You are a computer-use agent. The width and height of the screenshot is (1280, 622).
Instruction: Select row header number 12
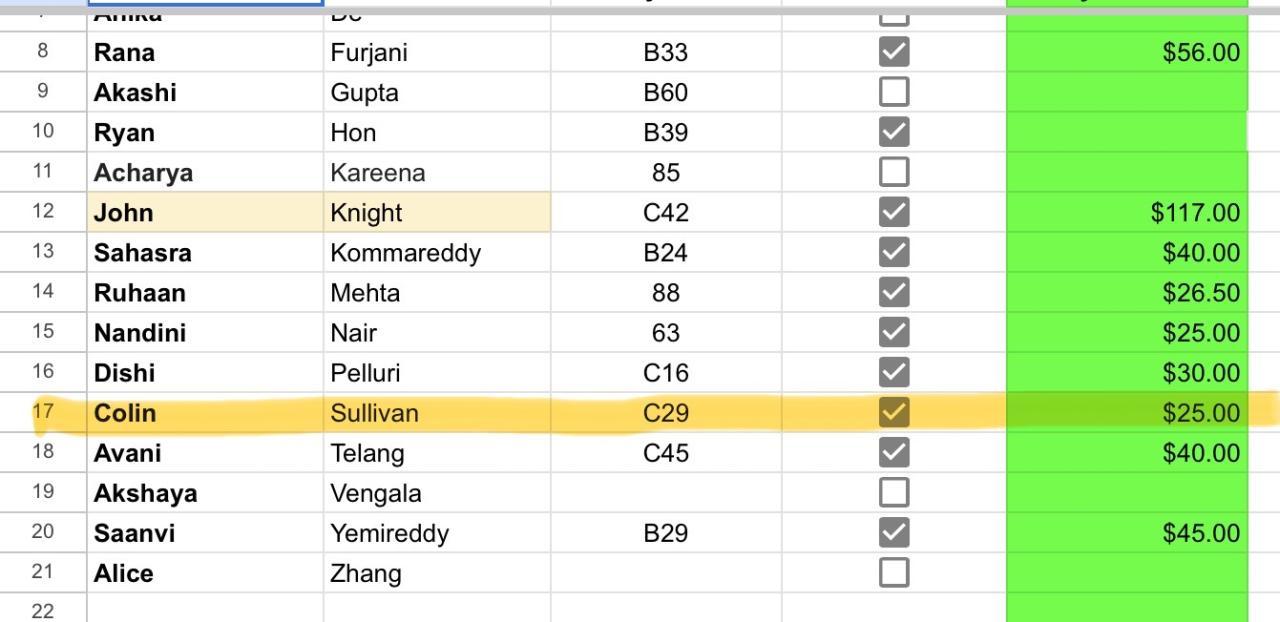click(43, 212)
